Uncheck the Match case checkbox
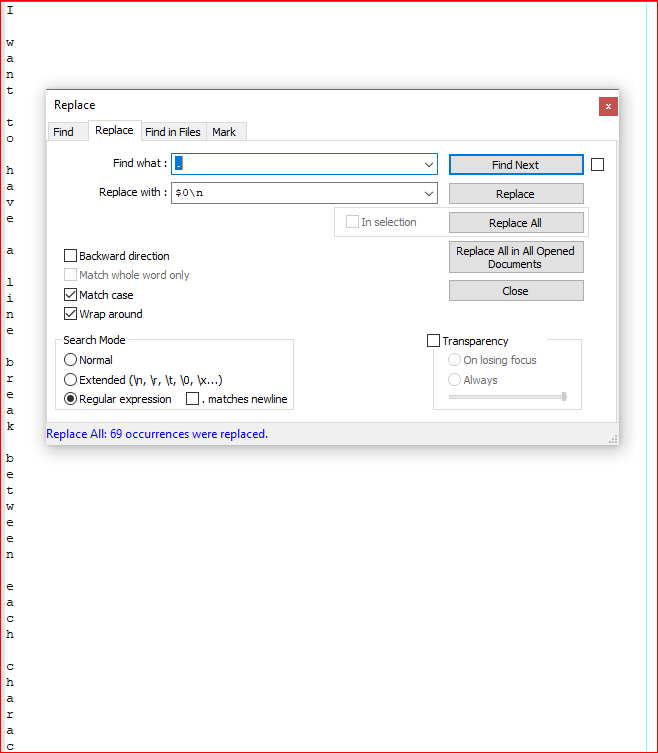Viewport: 658px width, 753px height. (70, 294)
